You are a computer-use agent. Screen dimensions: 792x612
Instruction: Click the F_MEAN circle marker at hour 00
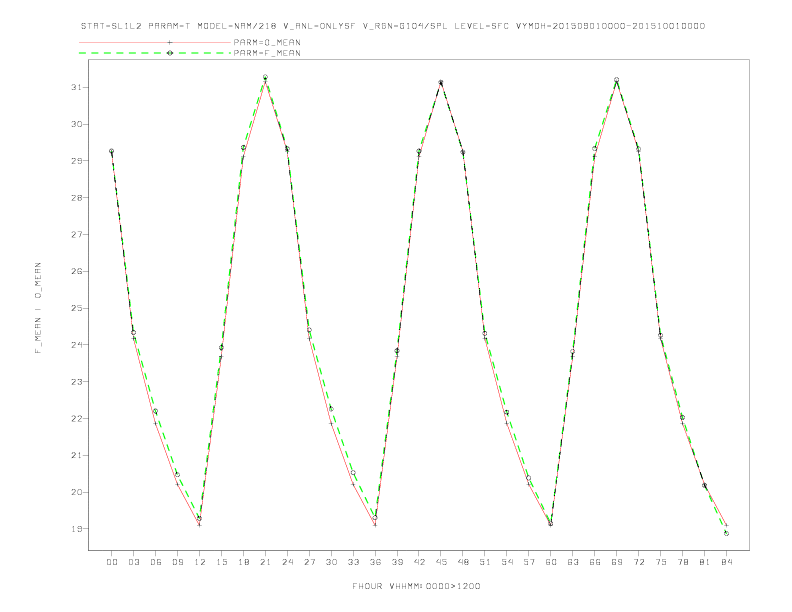pyautogui.click(x=112, y=151)
